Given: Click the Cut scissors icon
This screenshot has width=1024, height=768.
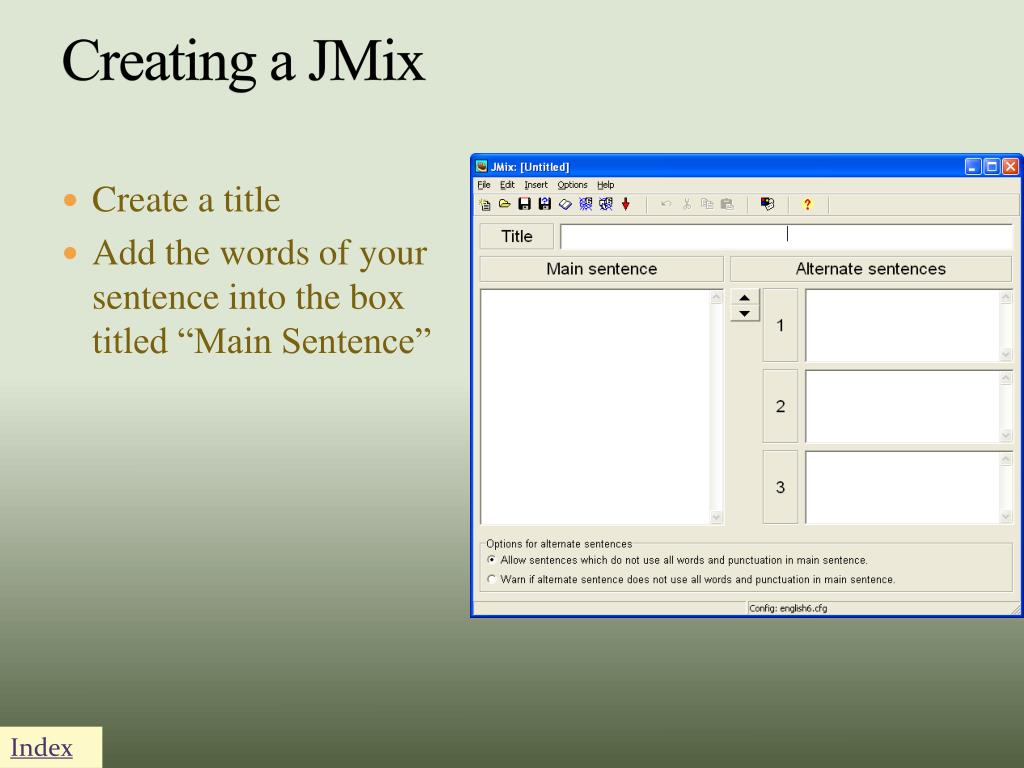Looking at the screenshot, I should point(686,204).
